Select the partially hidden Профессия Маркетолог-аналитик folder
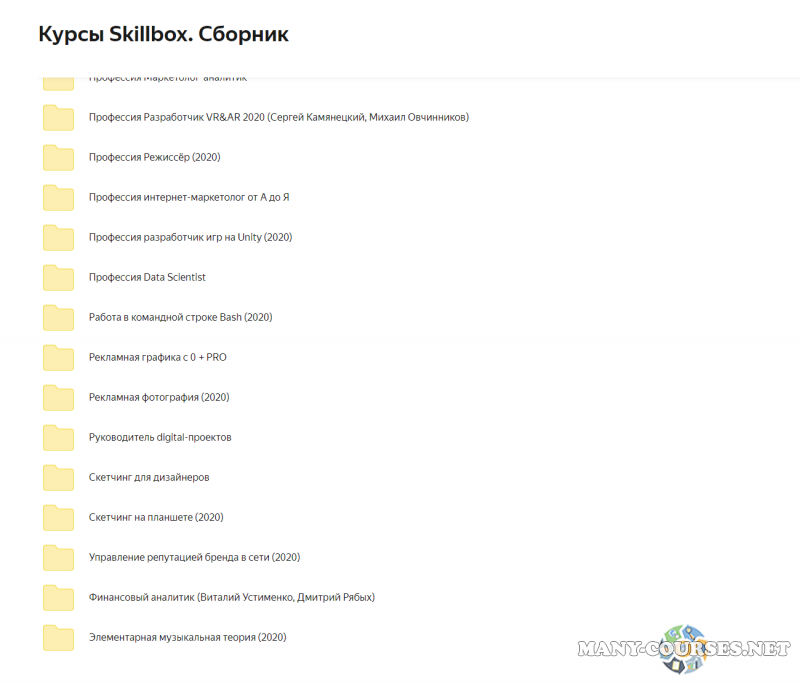 [167, 79]
